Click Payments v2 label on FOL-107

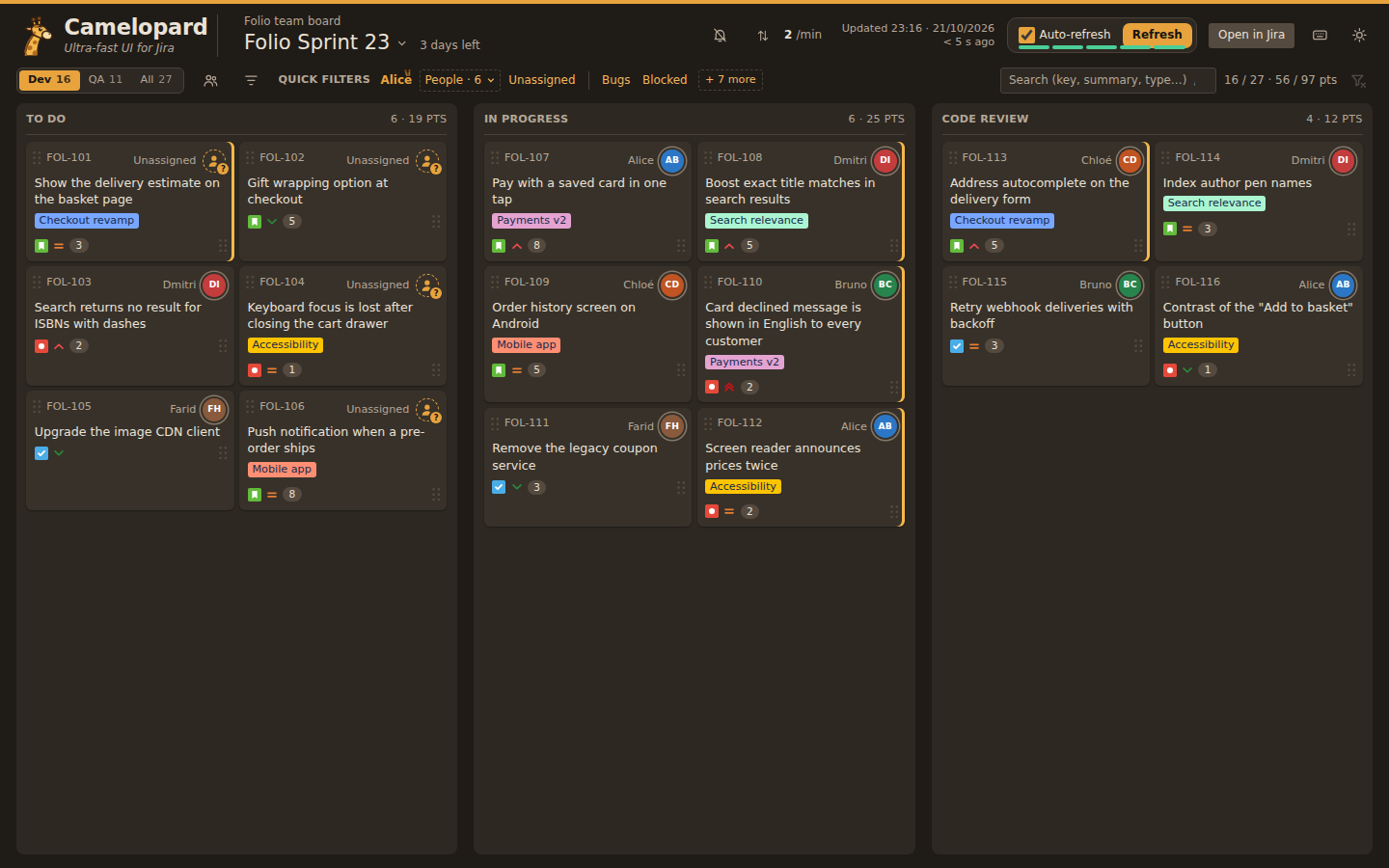(x=532, y=221)
